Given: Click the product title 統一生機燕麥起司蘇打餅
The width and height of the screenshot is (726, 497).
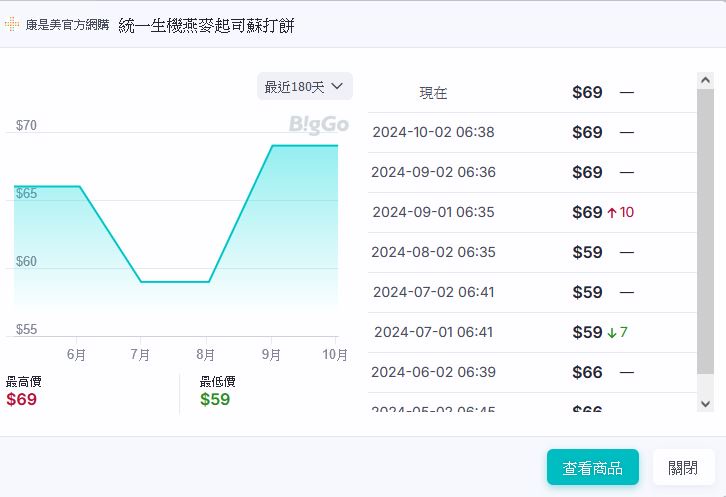Looking at the screenshot, I should (x=207, y=23).
